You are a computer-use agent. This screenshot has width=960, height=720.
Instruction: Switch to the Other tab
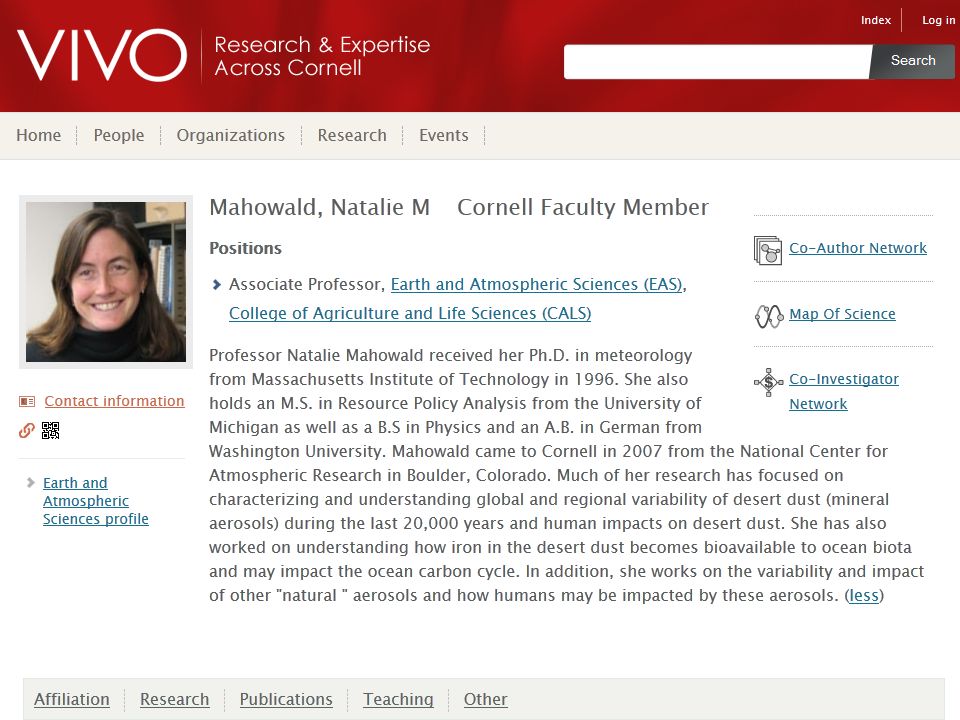point(486,699)
